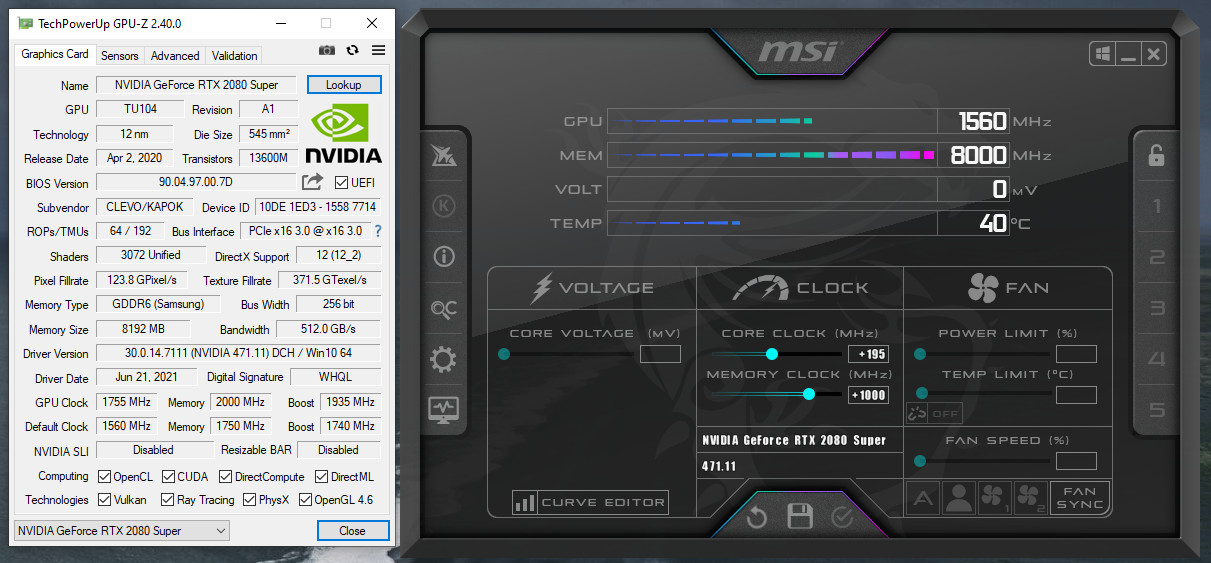1211x563 pixels.
Task: Click the NVIDIA logo in GPU-Z
Action: pyautogui.click(x=343, y=134)
